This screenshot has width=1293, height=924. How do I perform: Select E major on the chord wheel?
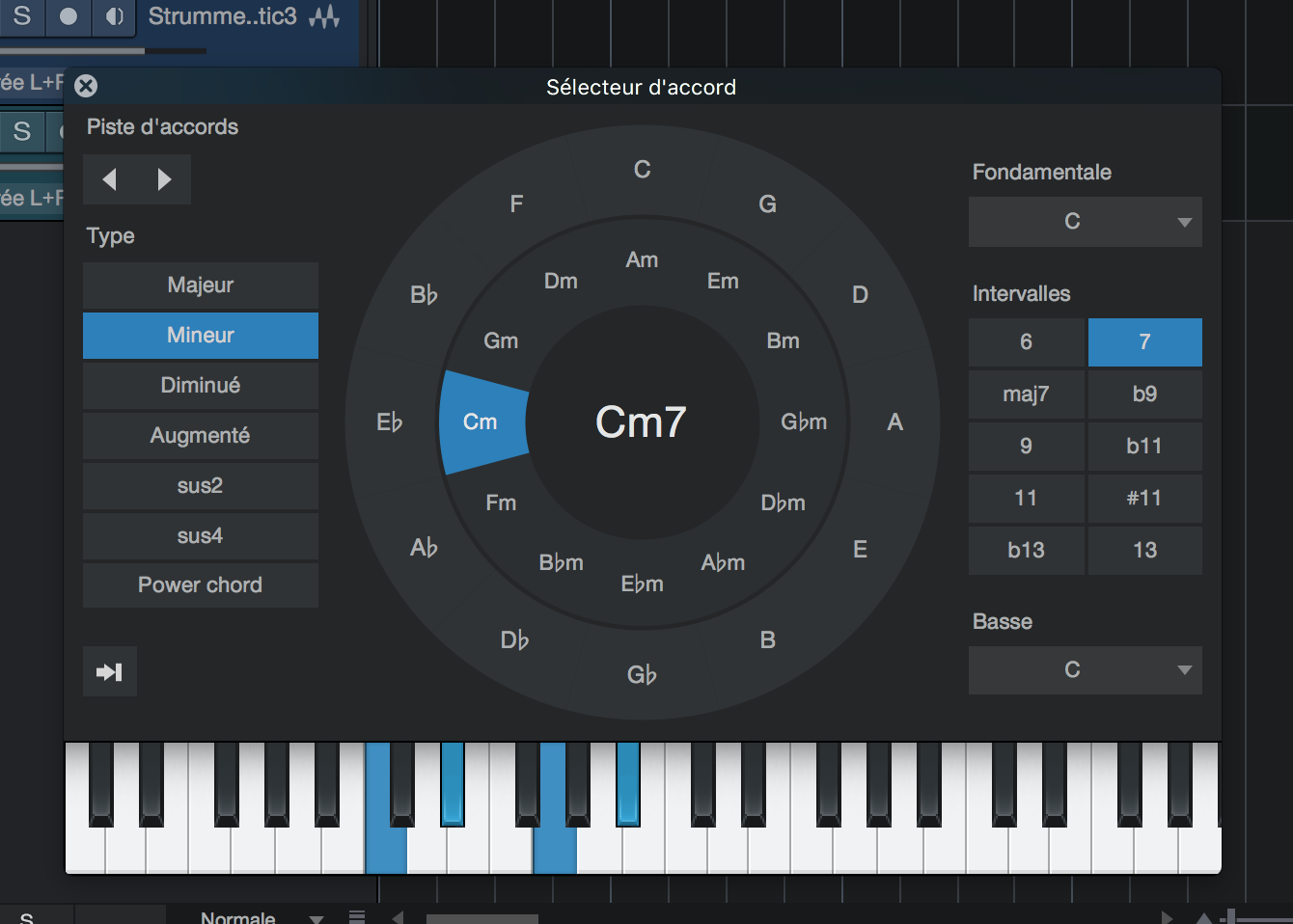point(861,549)
